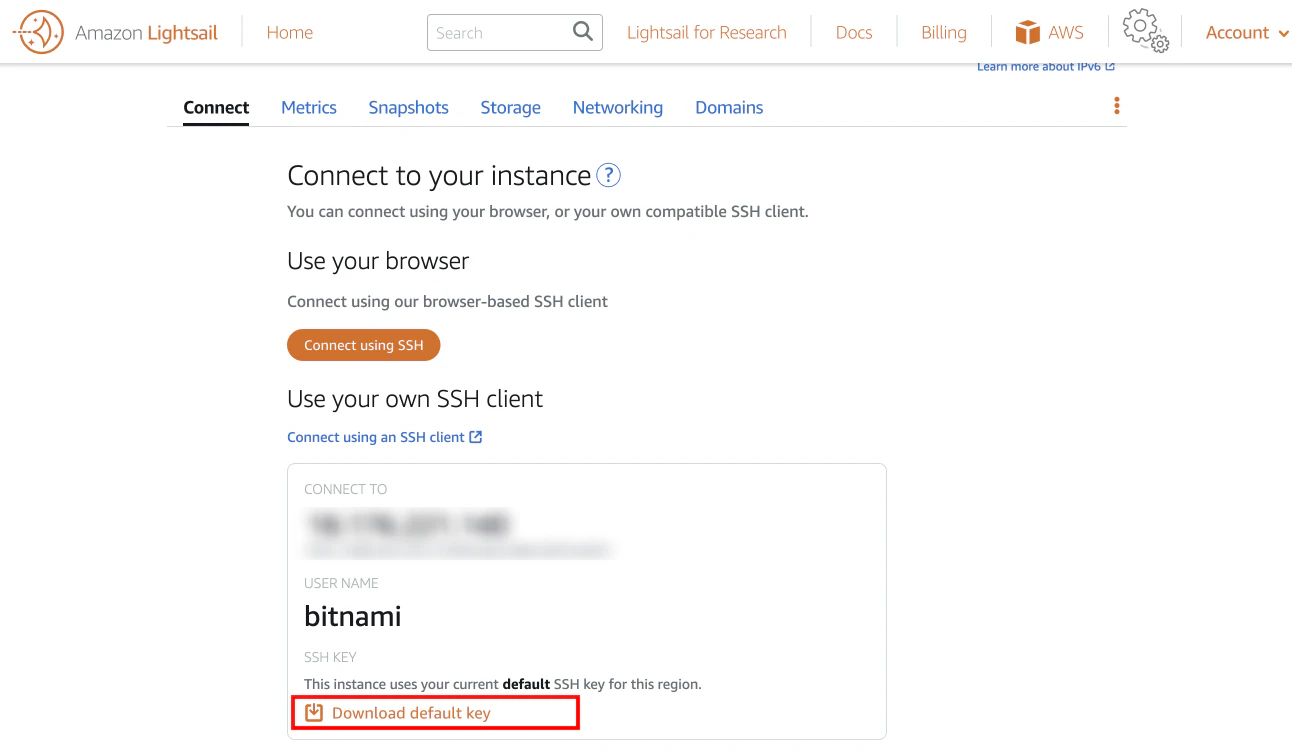Click the Use your own SSH client heading
The image size is (1292, 753).
[415, 399]
